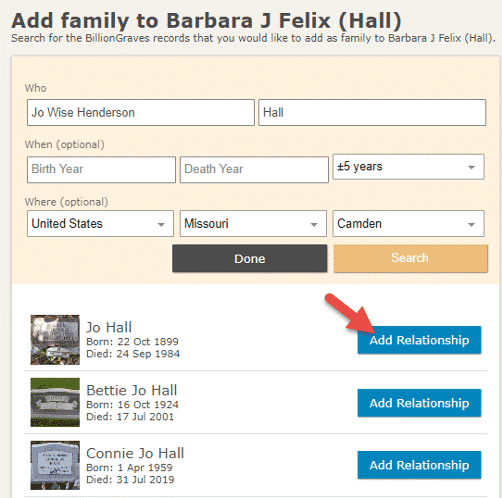Screen dimensions: 502x498
Task: Open Connie Jo Hall gravestone thumbnail
Action: (55, 465)
